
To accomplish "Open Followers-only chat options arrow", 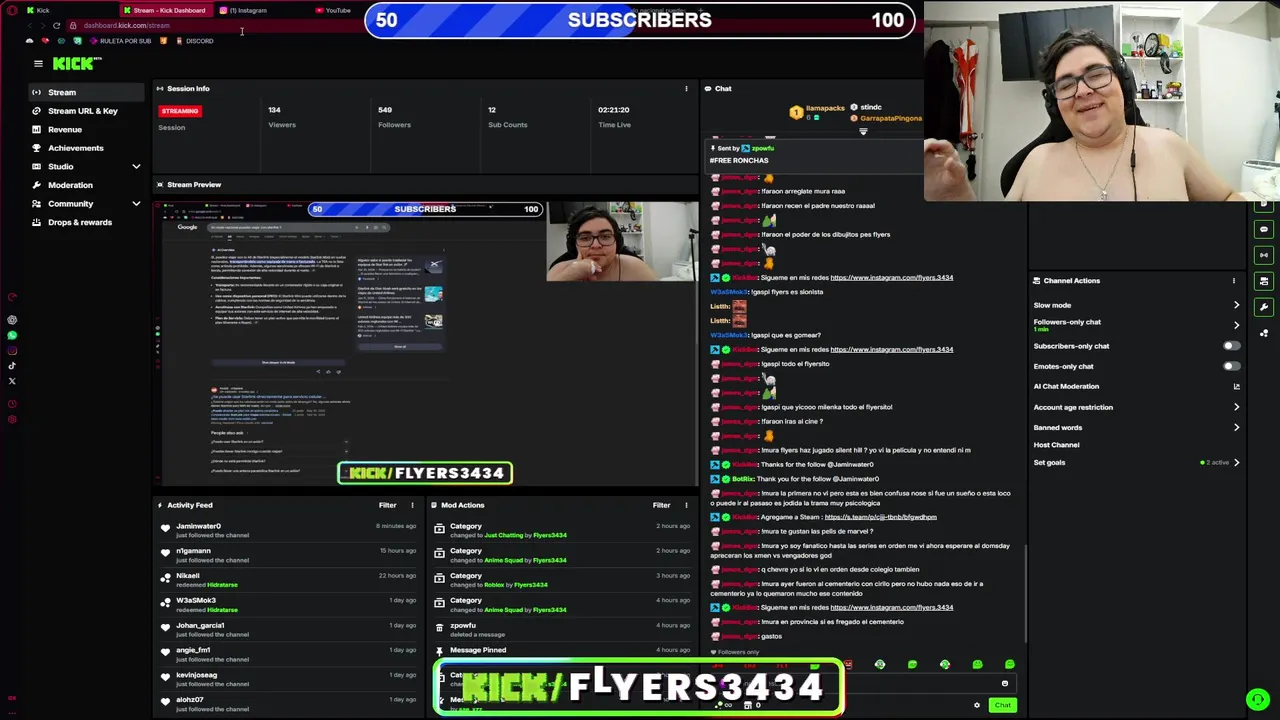I will point(1236,325).
